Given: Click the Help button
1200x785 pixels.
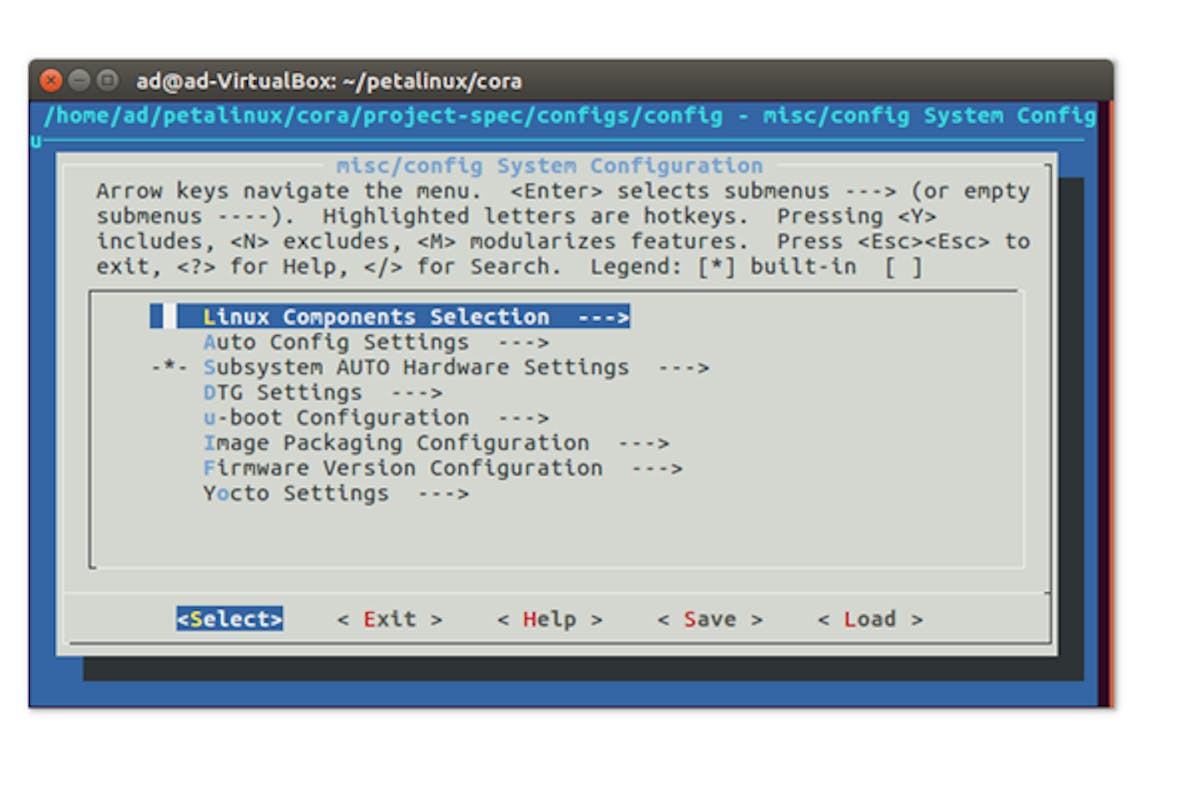Looking at the screenshot, I should 550,619.
